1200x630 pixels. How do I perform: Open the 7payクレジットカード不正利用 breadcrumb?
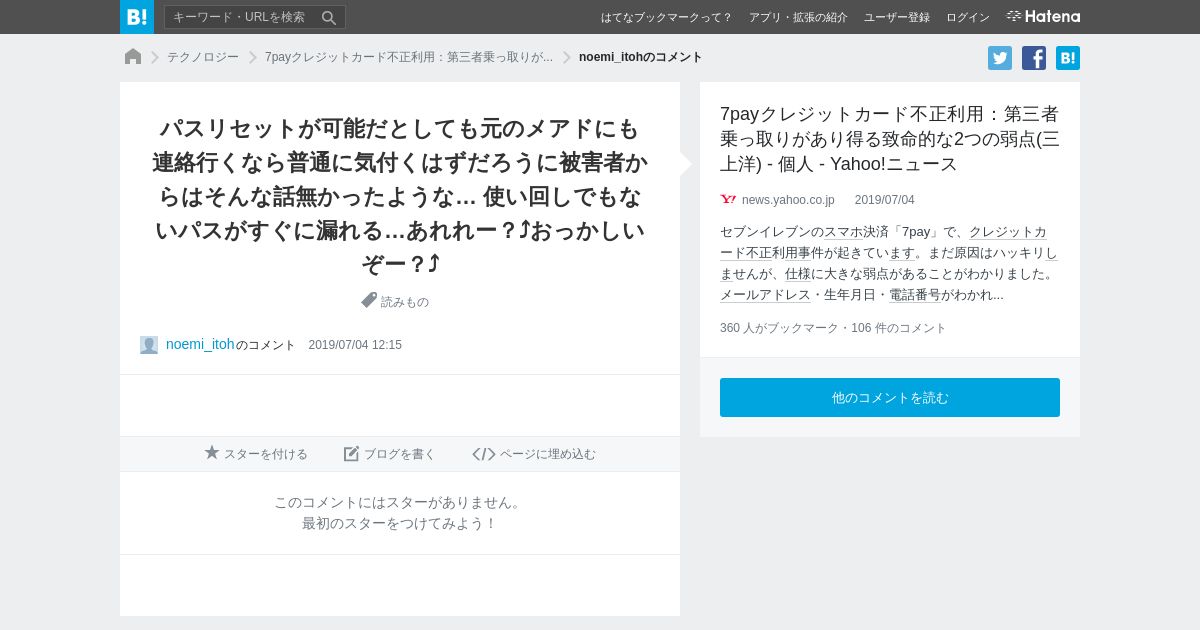coord(409,58)
